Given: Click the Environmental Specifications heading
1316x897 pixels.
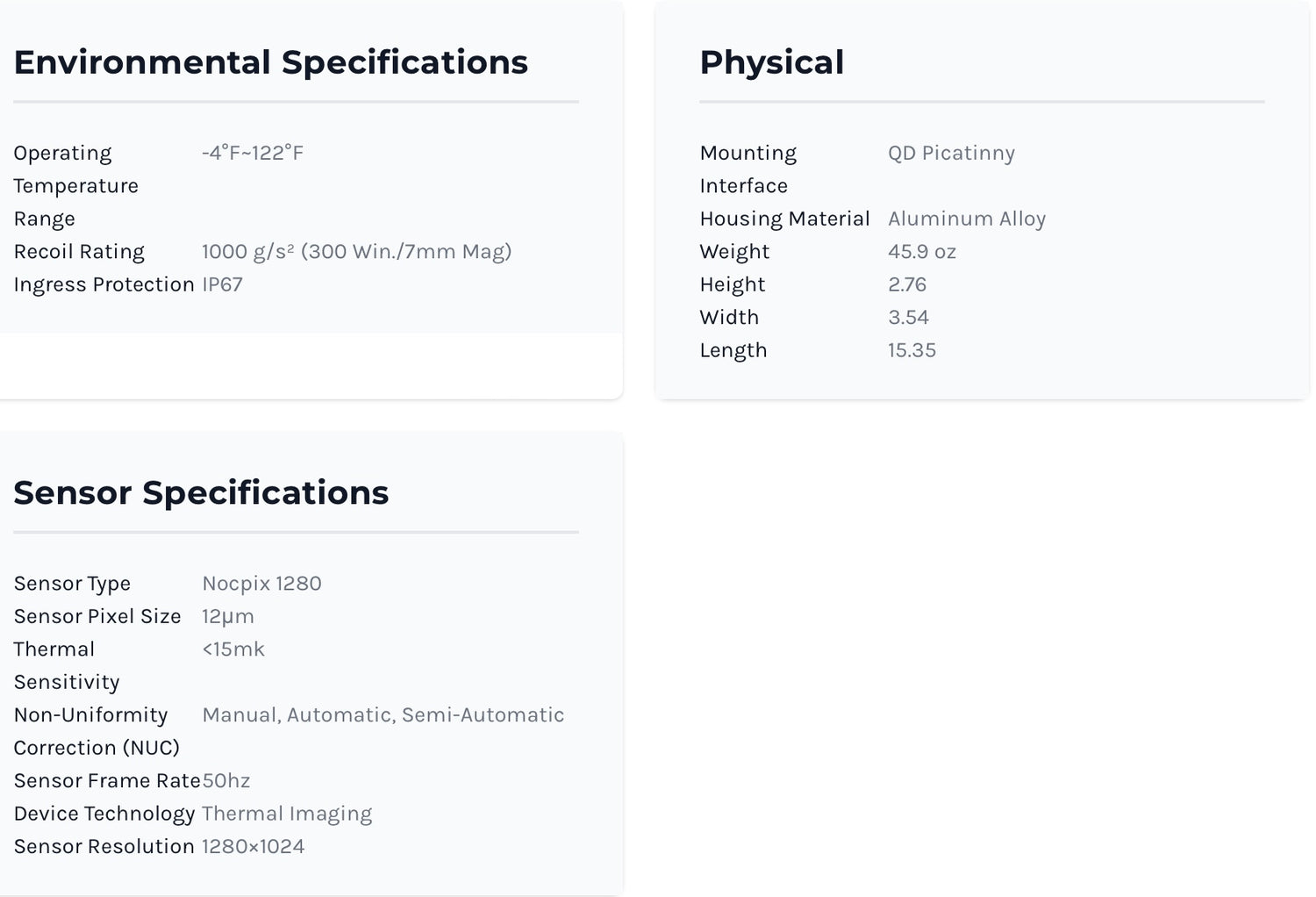Looking at the screenshot, I should tap(270, 62).
